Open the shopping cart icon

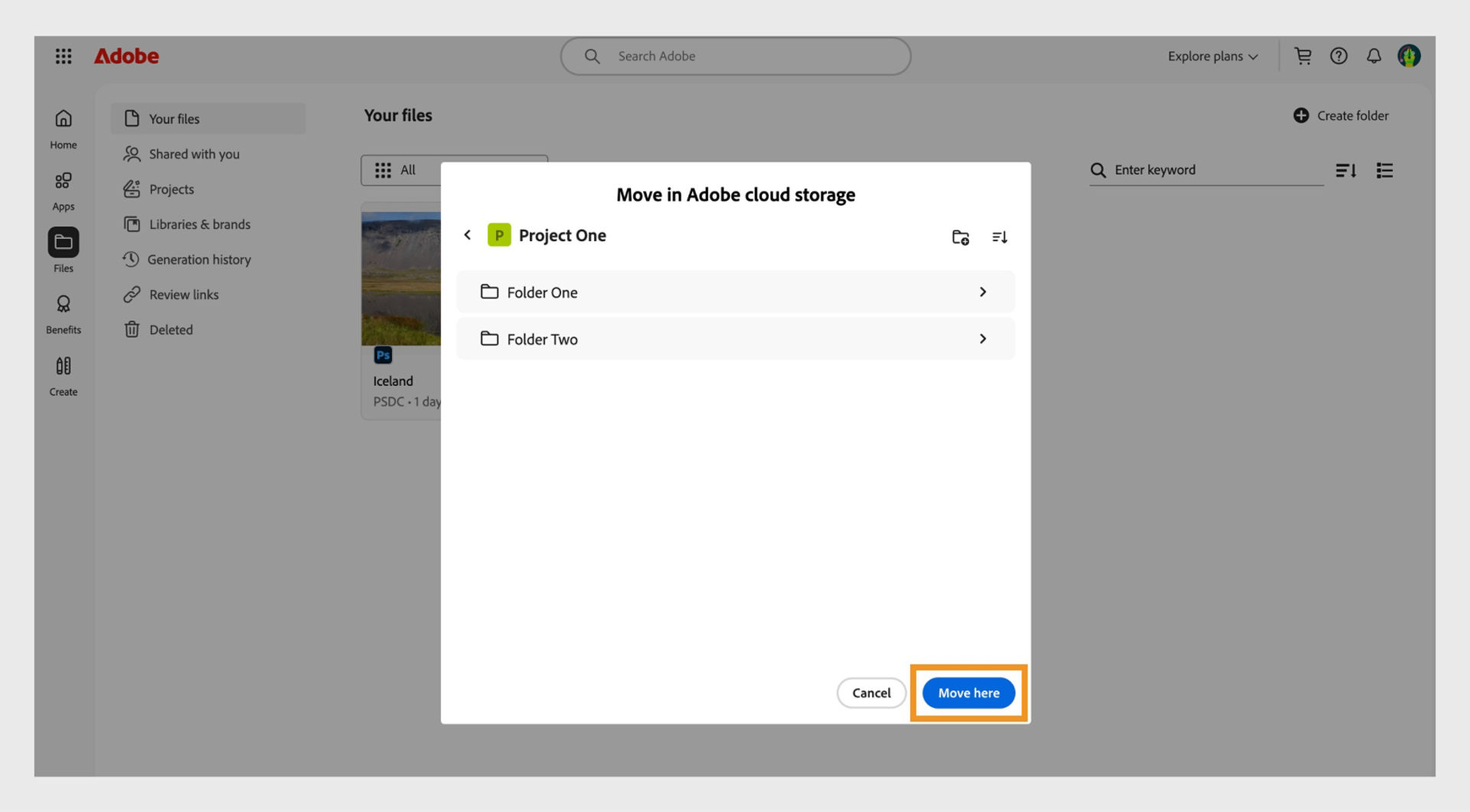tap(1303, 56)
